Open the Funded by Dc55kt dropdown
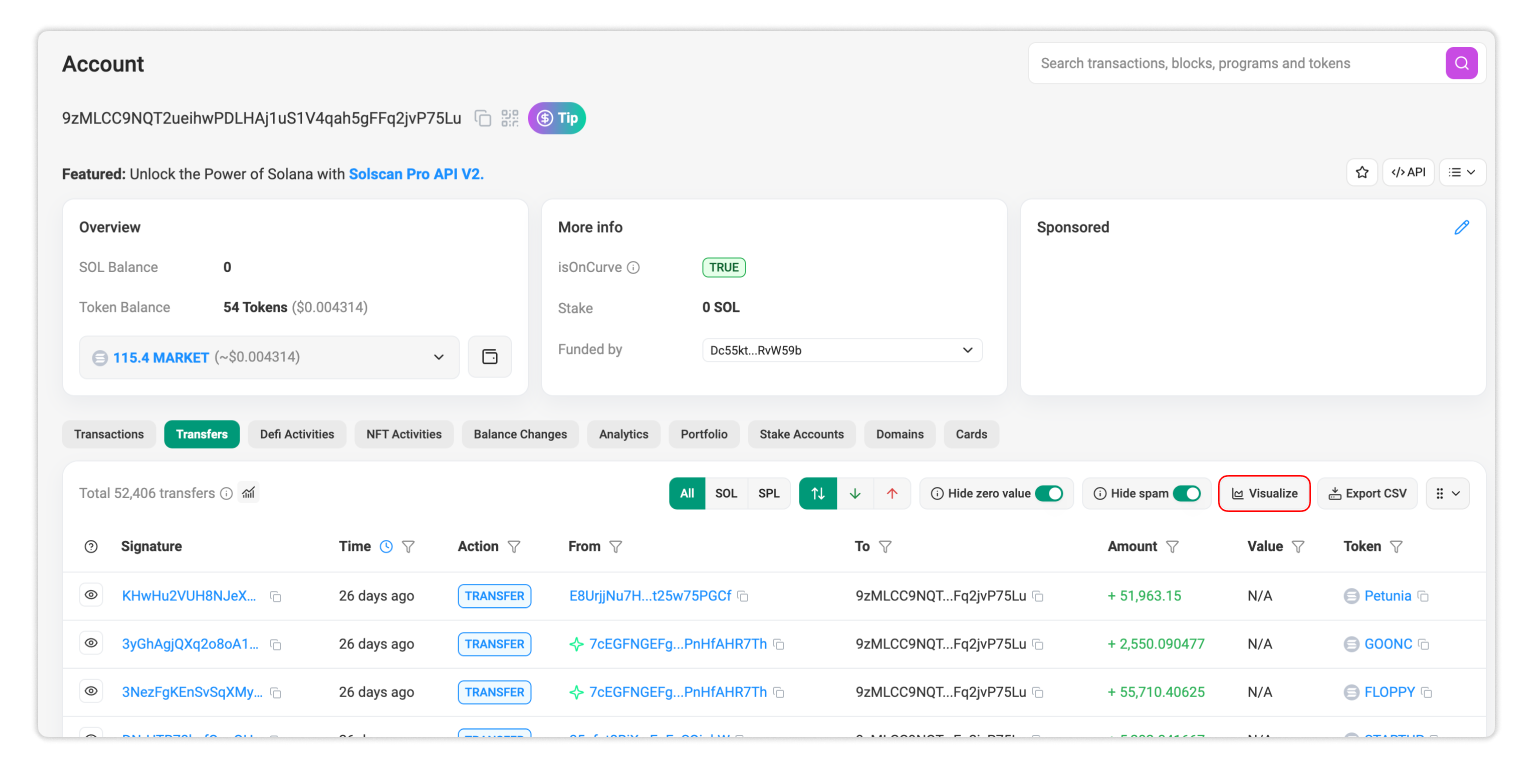This screenshot has height=769, width=1533. [x=966, y=349]
